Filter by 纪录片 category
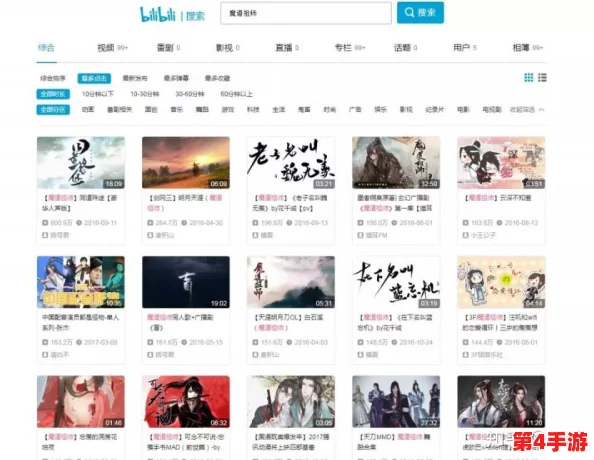The height and width of the screenshot is (460, 594). (x=435, y=110)
